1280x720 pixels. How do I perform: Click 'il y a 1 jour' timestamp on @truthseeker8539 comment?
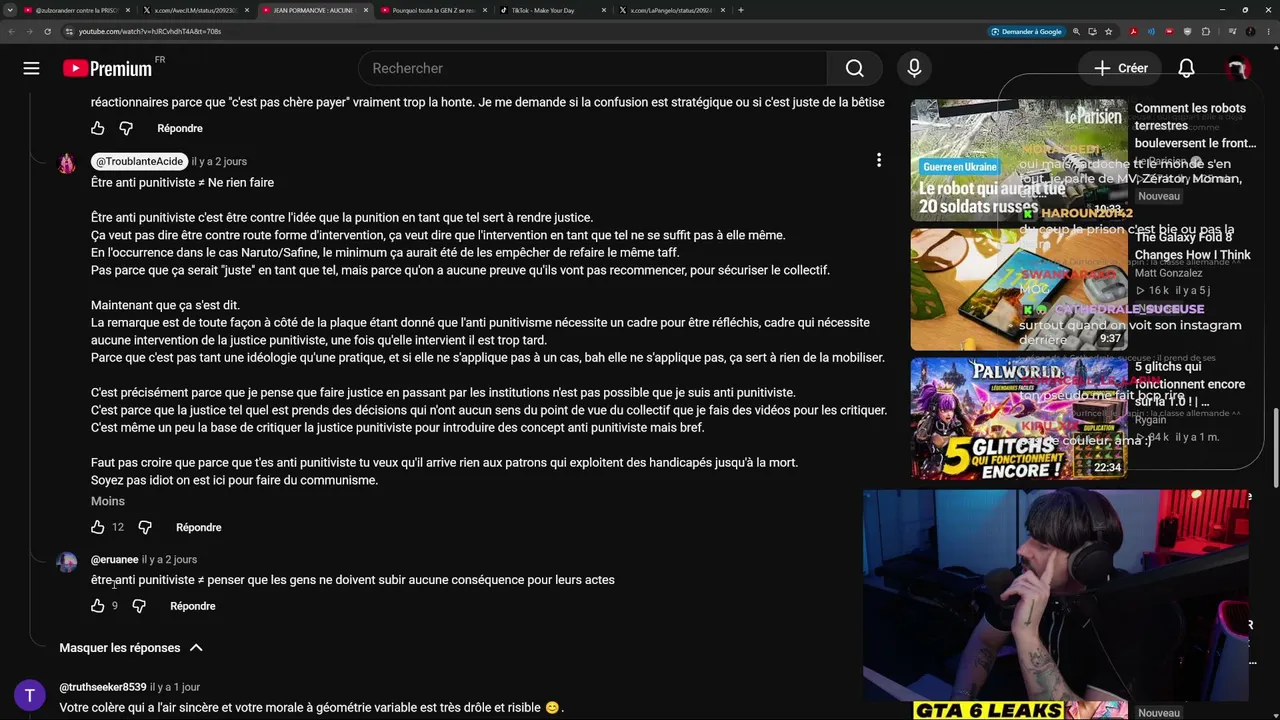(175, 687)
